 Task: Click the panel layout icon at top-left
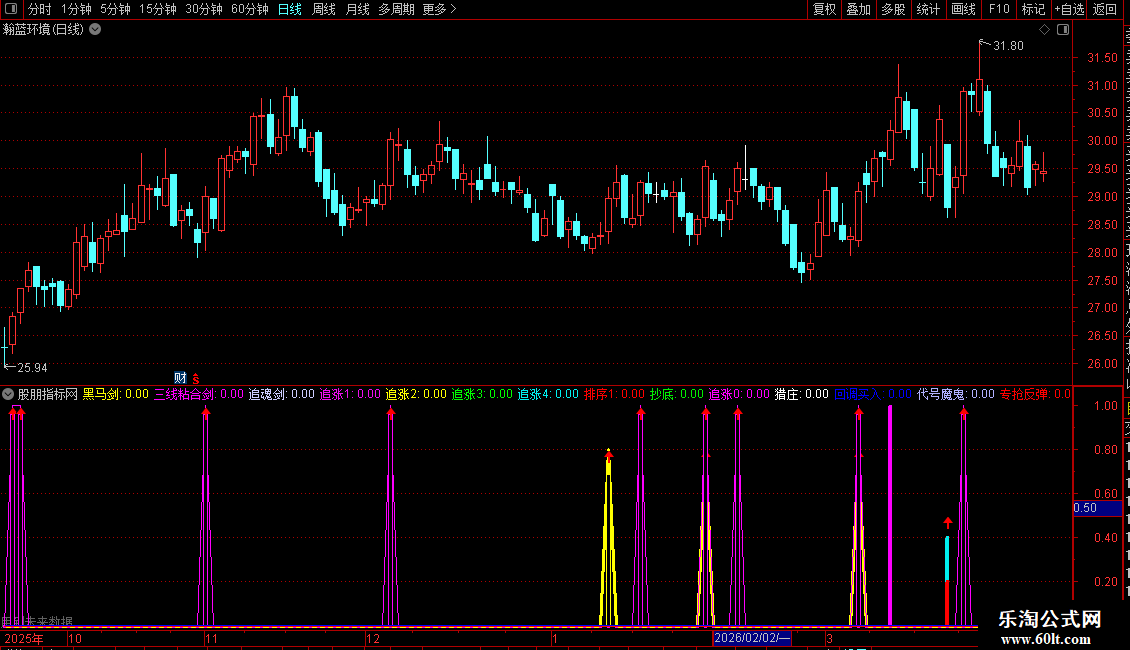click(x=11, y=9)
